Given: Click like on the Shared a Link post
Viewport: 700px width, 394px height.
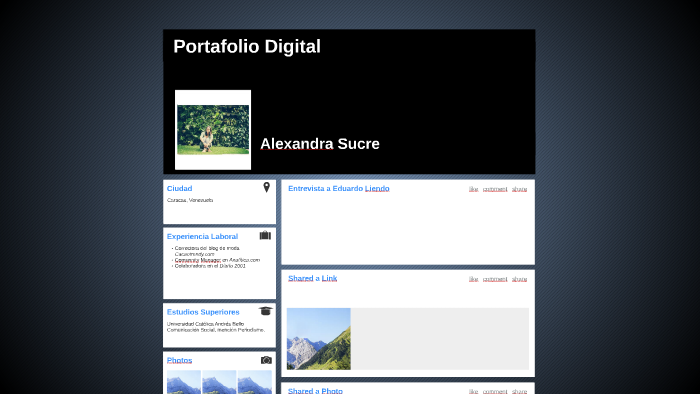Looking at the screenshot, I should tap(474, 279).
